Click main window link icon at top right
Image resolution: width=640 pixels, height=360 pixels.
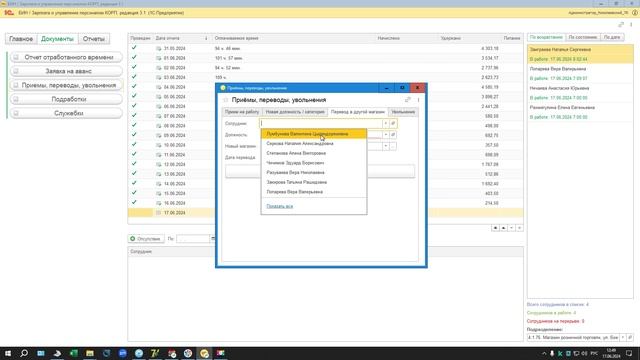pos(621,25)
